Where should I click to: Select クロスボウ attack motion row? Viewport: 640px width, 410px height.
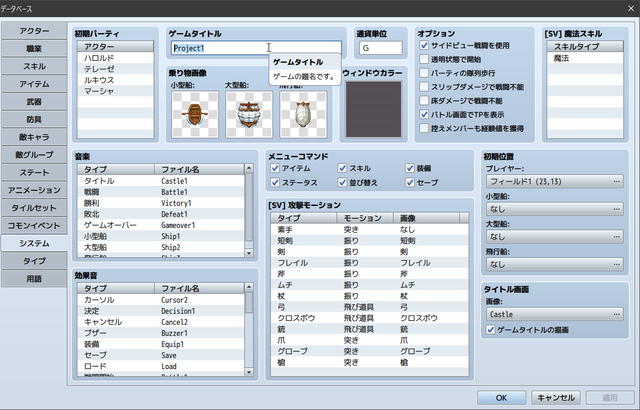tap(369, 318)
